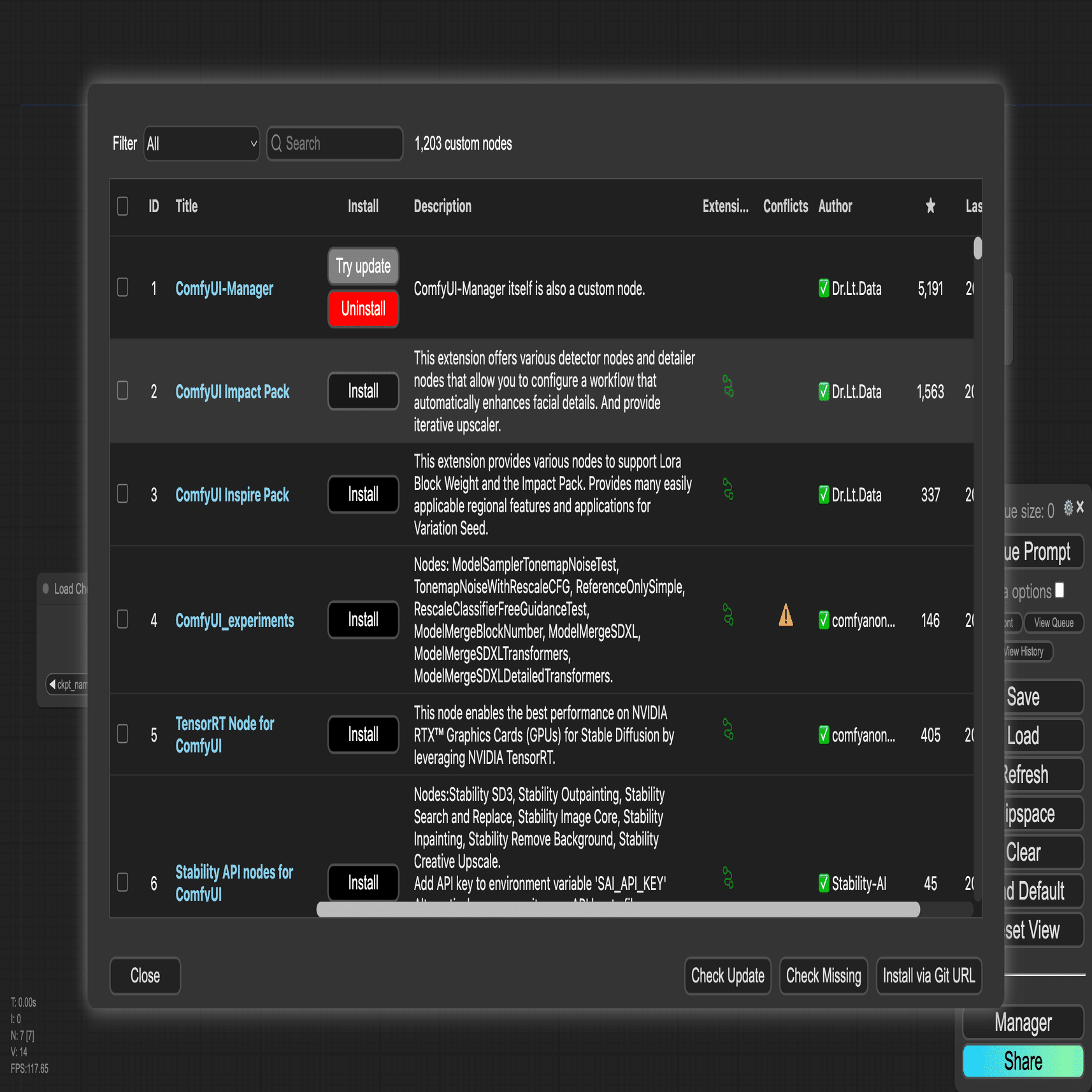Click git extension icon for ComfyUI_experiments
Image resolution: width=1092 pixels, height=1092 pixels.
pyautogui.click(x=728, y=615)
